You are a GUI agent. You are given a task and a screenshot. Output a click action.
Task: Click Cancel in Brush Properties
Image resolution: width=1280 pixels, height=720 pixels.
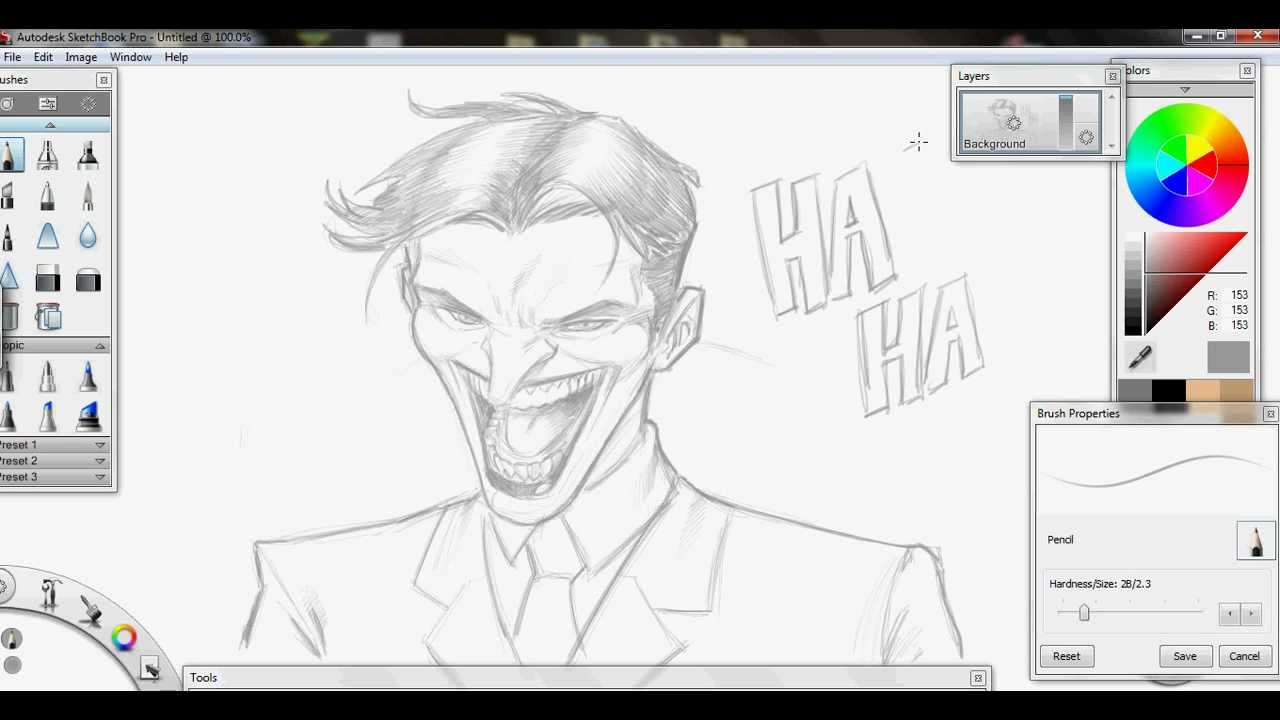point(1244,656)
